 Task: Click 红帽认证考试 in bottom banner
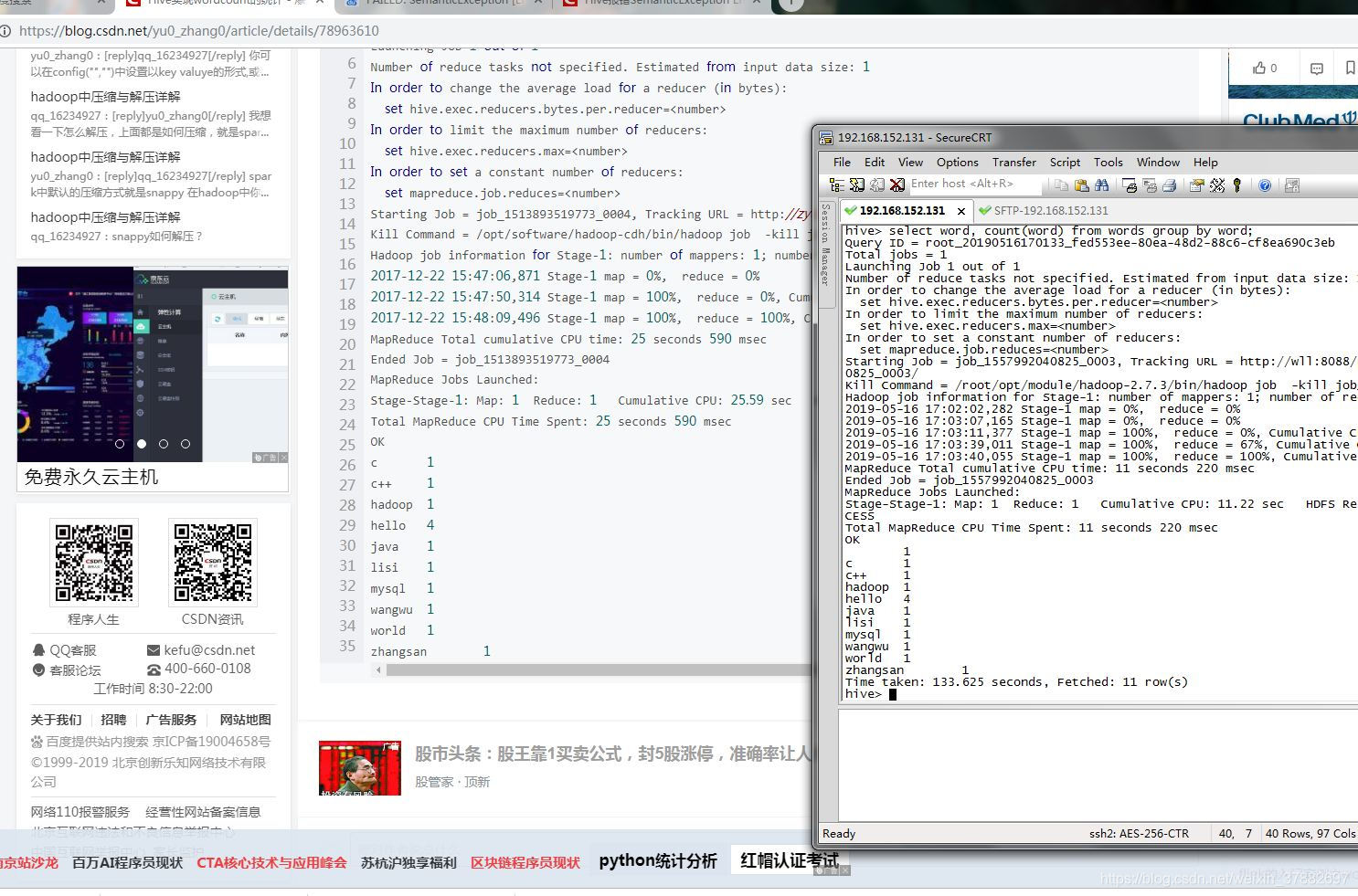790,860
